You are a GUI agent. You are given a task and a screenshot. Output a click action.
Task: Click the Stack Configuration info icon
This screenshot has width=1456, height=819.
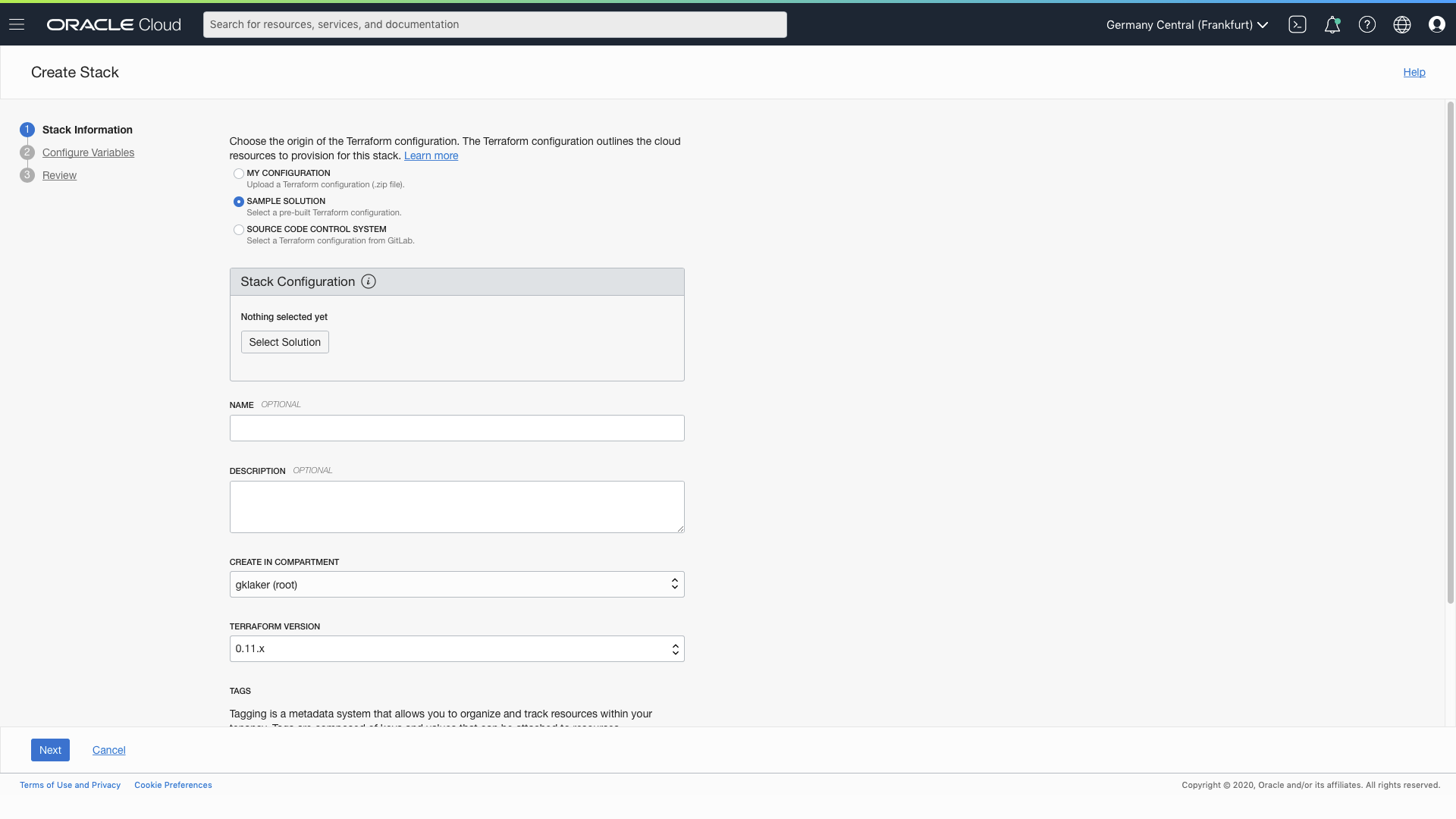coord(369,281)
